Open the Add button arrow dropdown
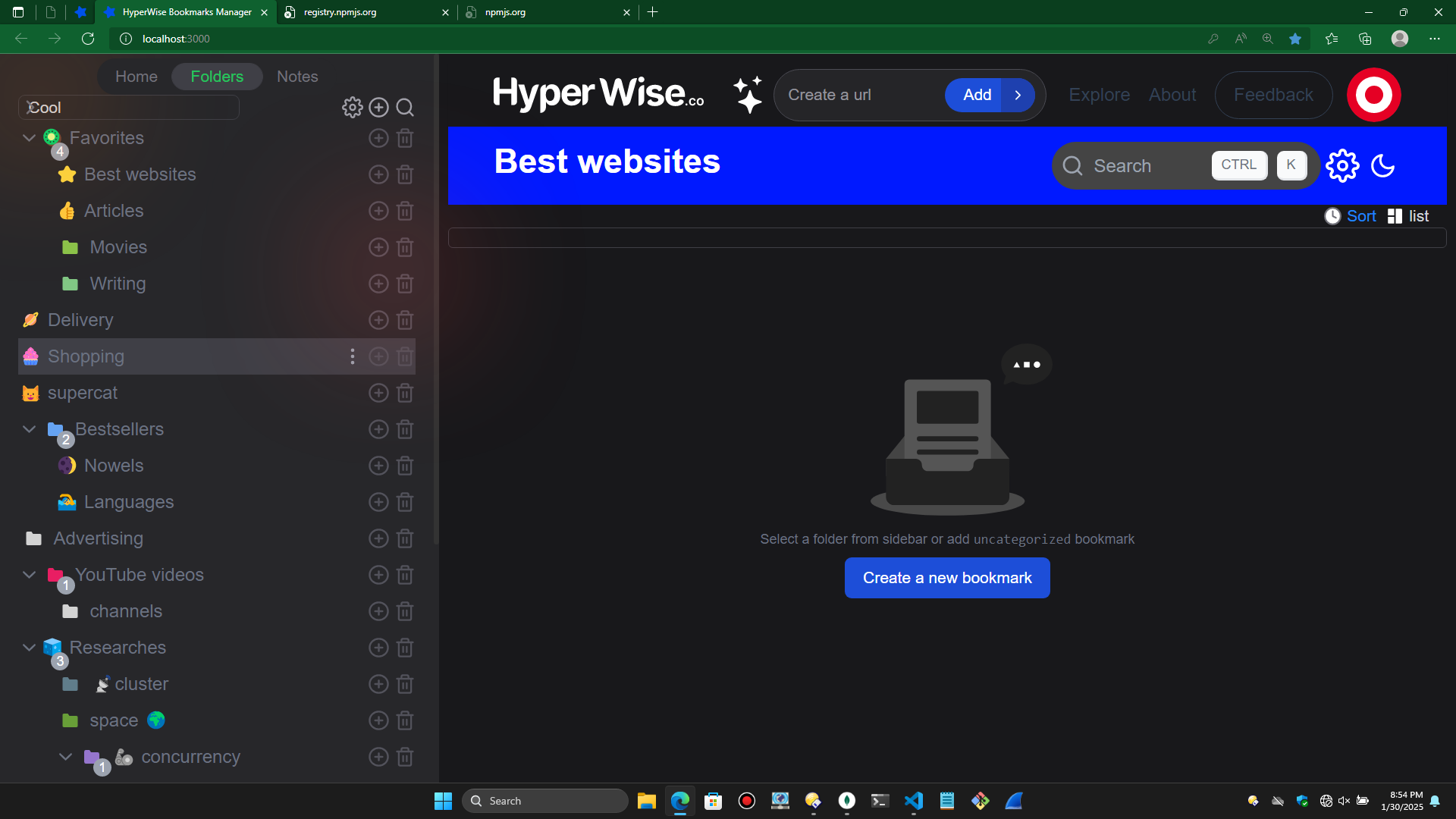This screenshot has height=819, width=1456. tap(1018, 95)
